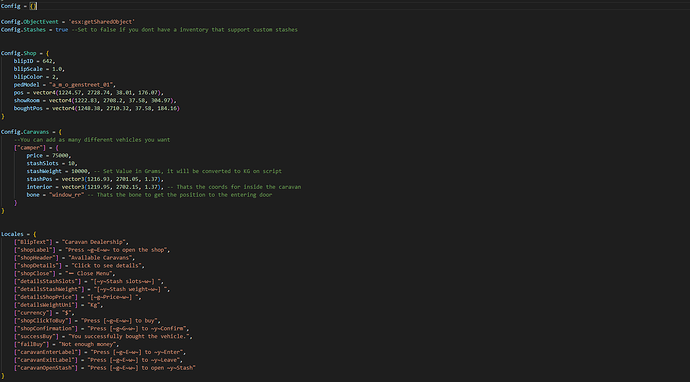Click the comment about custom stashes inventory support

point(184,29)
